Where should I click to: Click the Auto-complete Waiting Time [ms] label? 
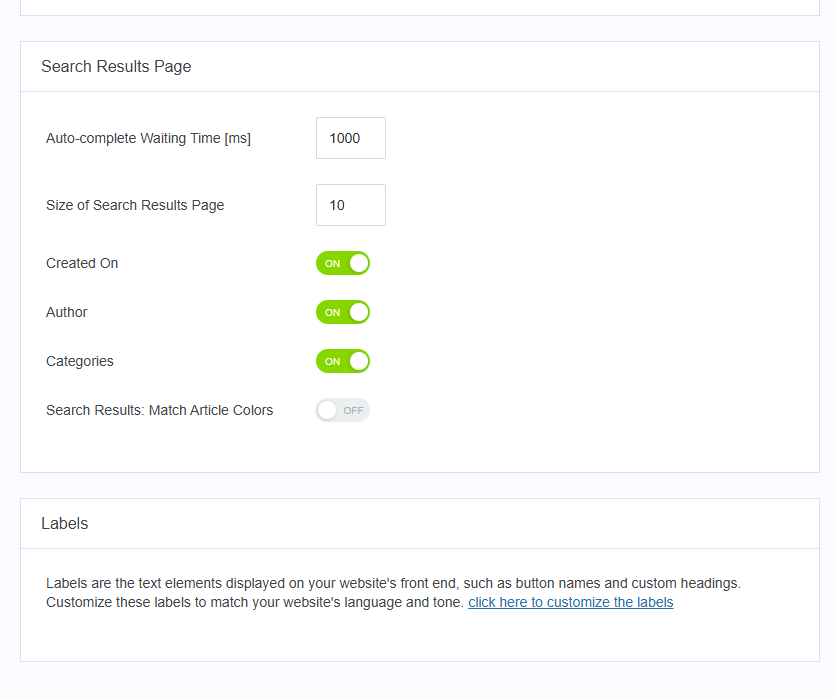[x=148, y=138]
